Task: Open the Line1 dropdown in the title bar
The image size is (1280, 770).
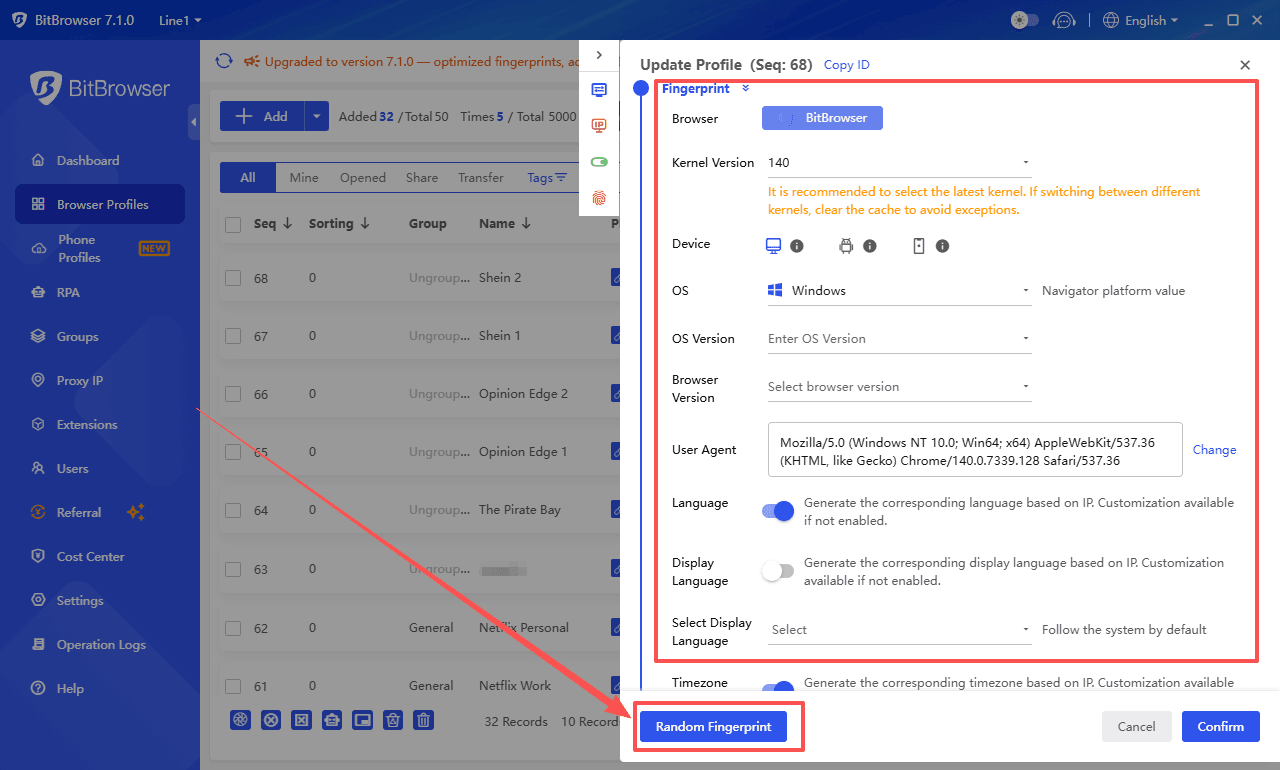Action: click(180, 20)
